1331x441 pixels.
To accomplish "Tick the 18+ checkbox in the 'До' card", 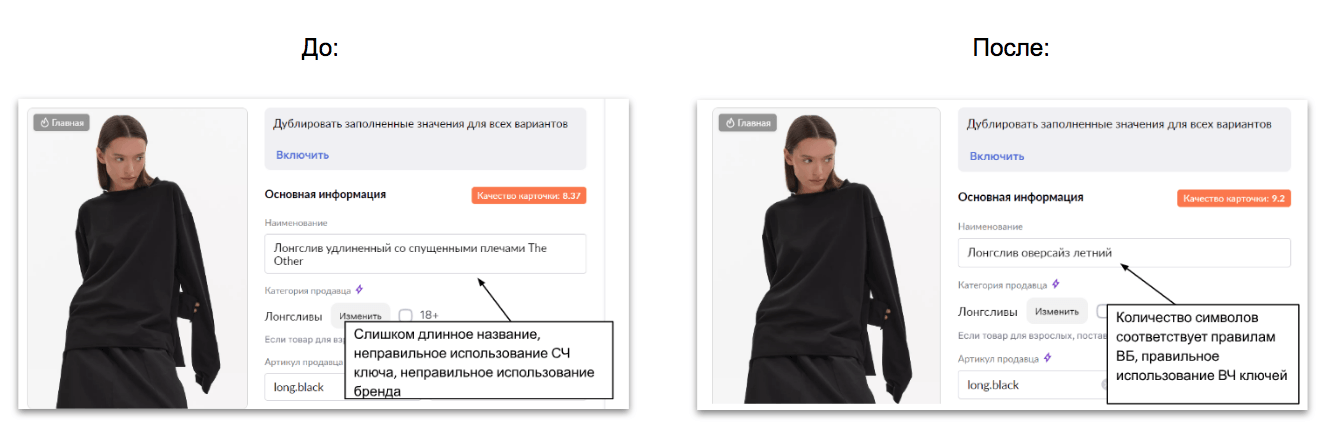I will pos(405,315).
